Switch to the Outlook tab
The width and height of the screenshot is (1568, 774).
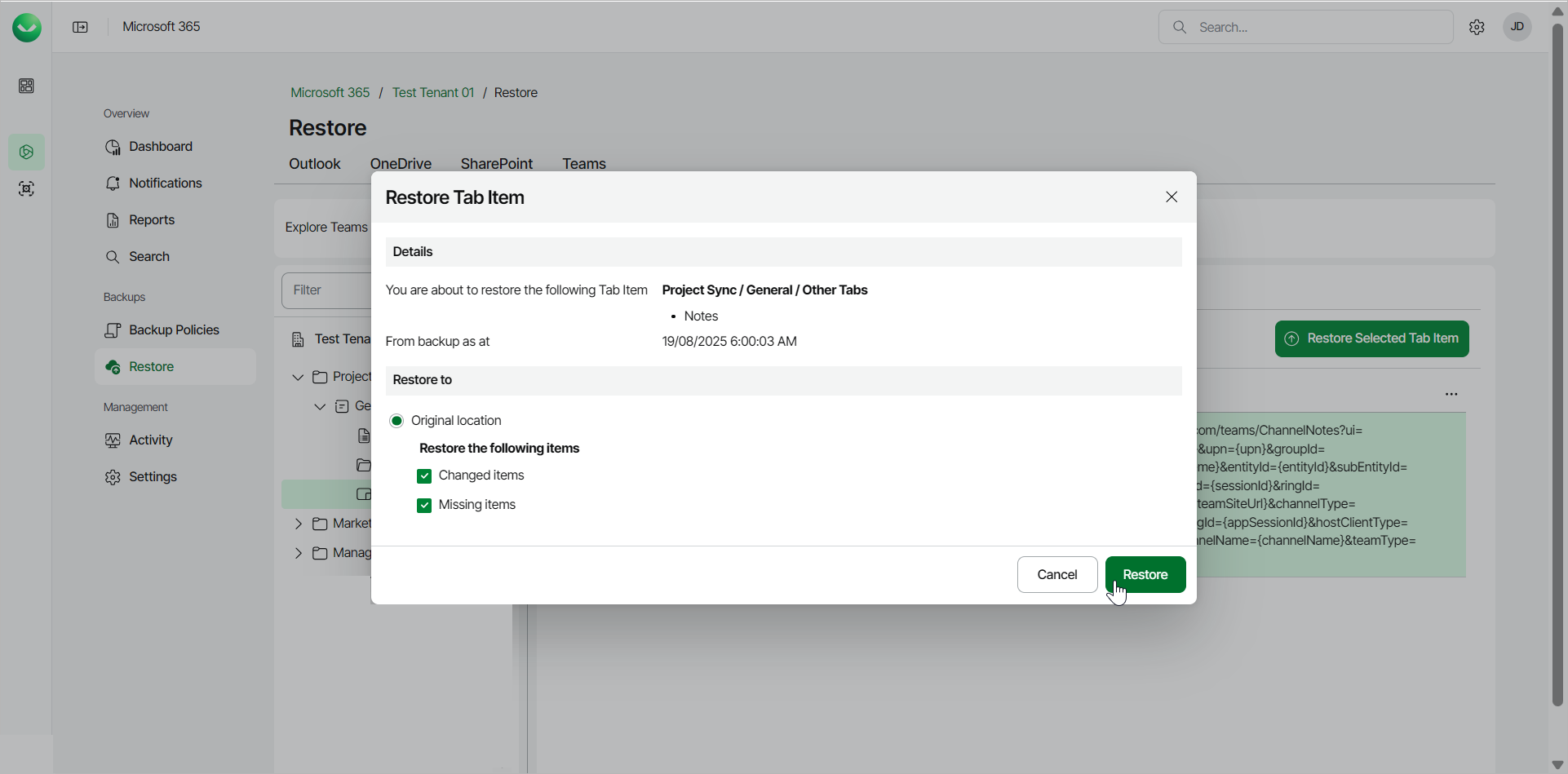[314, 164]
